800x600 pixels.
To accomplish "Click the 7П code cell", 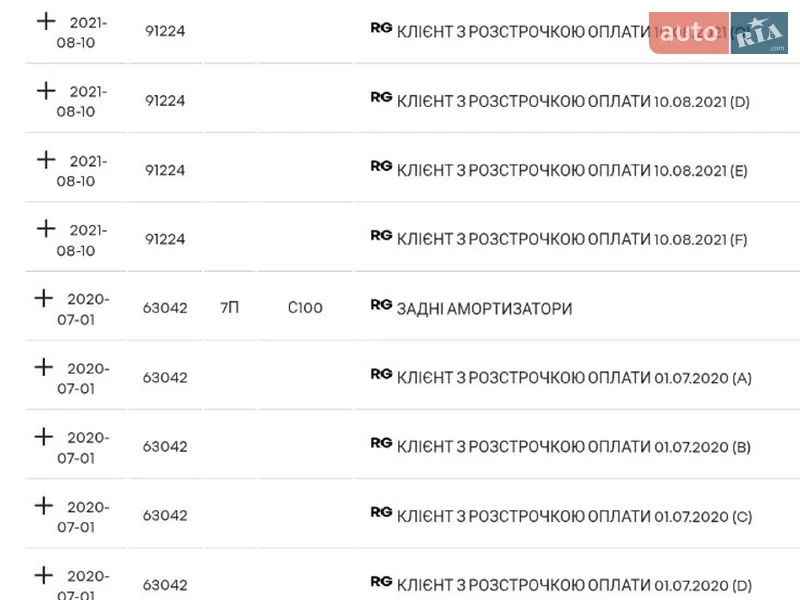I will [229, 308].
